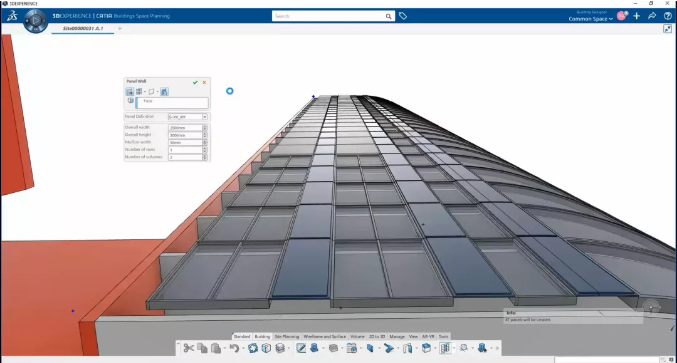This screenshot has height=363, width=677.
Task: Expand the arrow next to Undo
Action: [x=243, y=349]
